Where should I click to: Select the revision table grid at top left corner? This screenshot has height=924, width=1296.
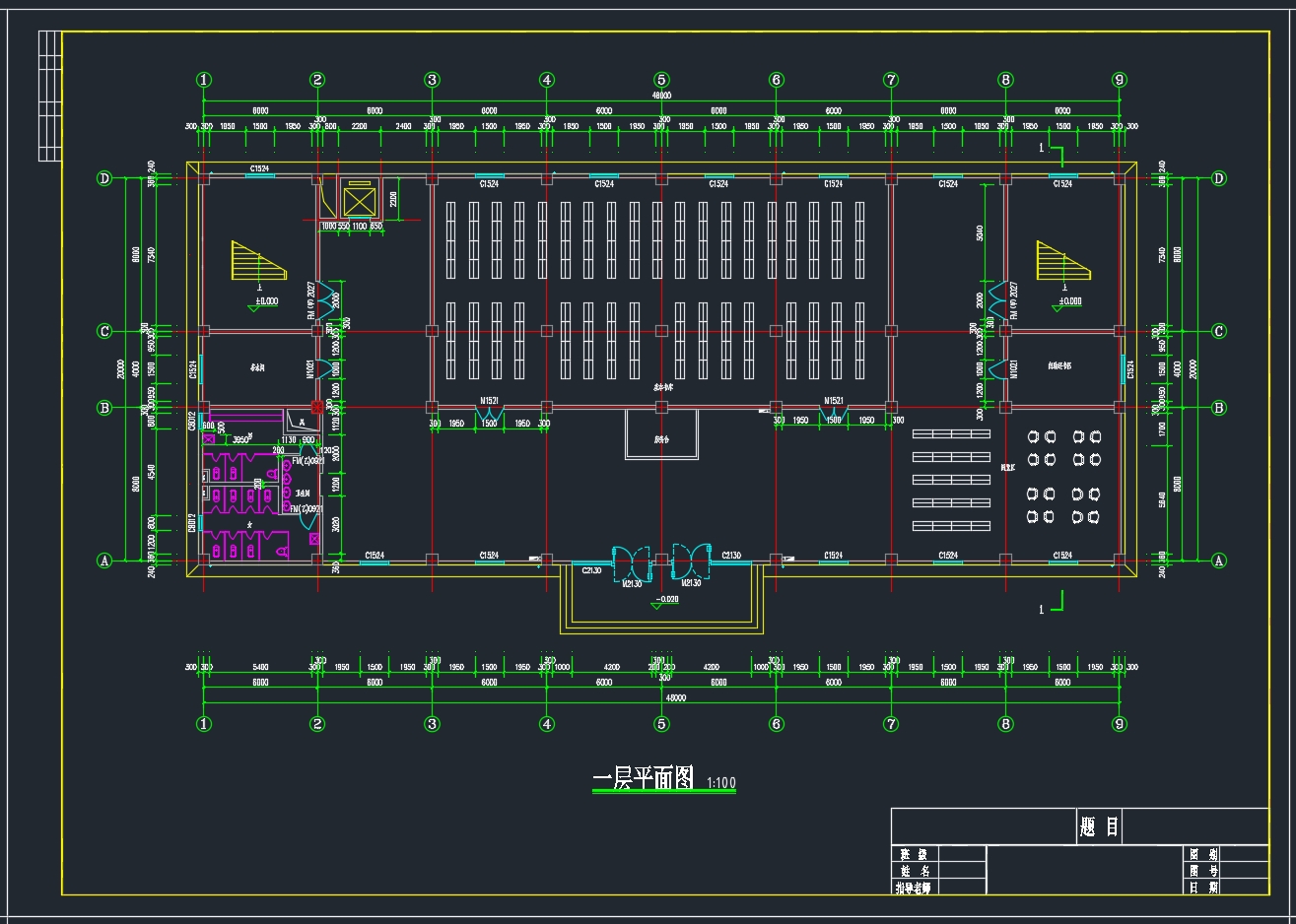[49, 96]
